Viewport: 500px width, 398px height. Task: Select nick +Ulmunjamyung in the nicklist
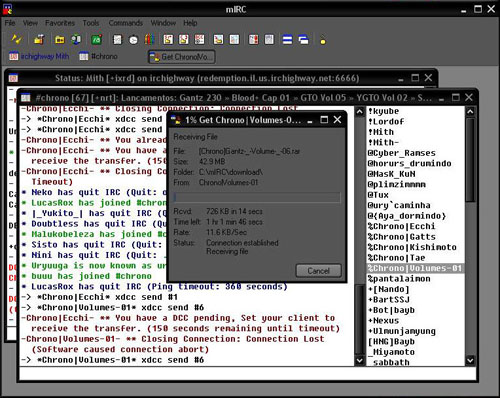pyautogui.click(x=402, y=331)
